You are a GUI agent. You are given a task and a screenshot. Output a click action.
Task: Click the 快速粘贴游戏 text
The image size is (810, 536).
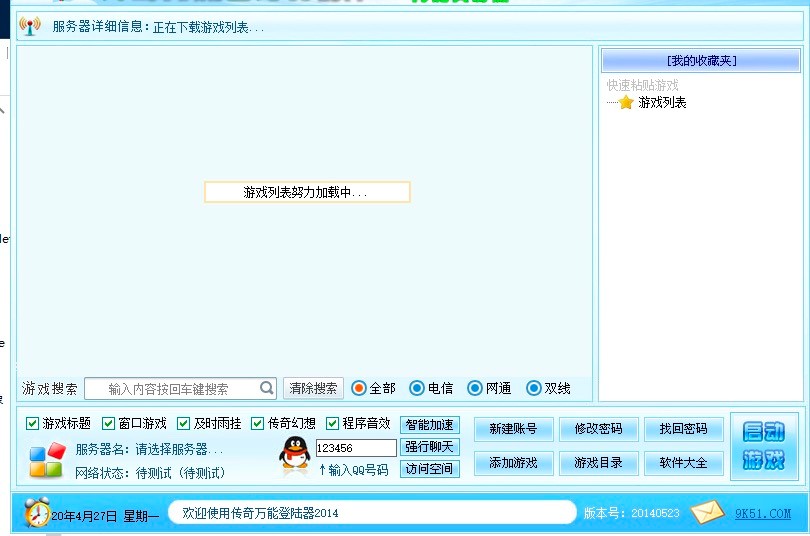coord(643,85)
